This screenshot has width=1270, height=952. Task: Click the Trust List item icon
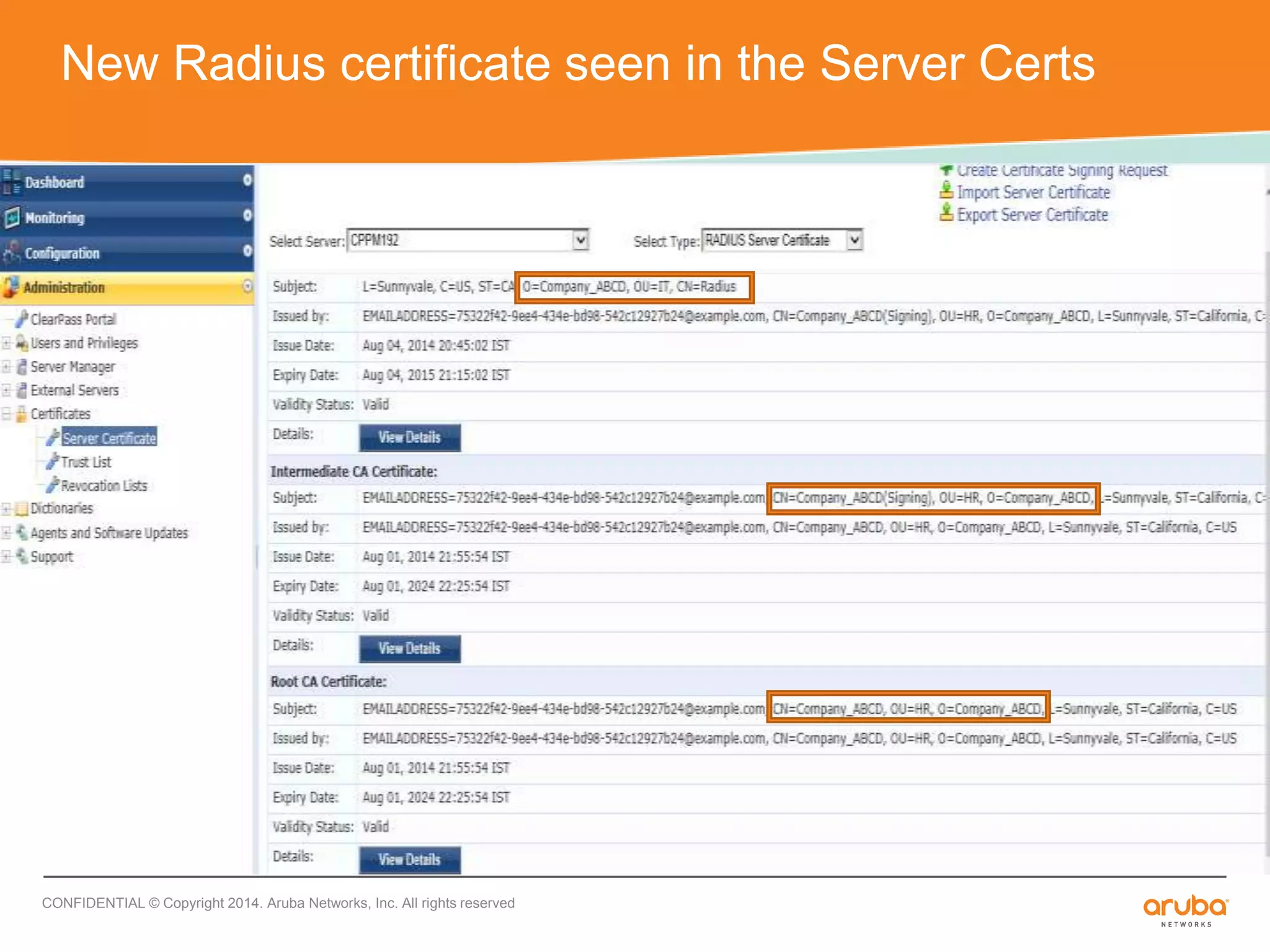coord(53,462)
